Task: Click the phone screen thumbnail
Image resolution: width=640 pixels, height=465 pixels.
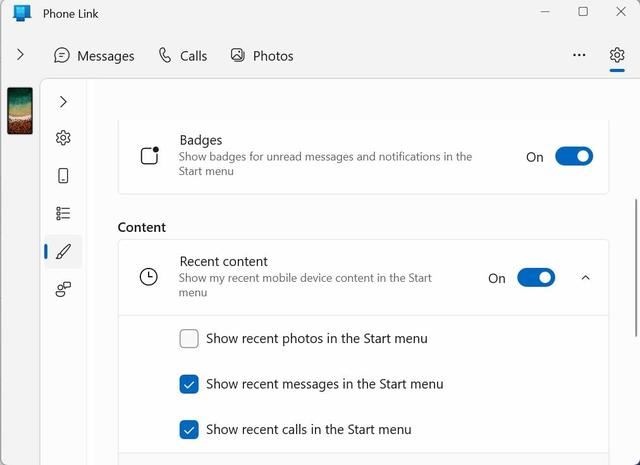Action: pos(20,110)
